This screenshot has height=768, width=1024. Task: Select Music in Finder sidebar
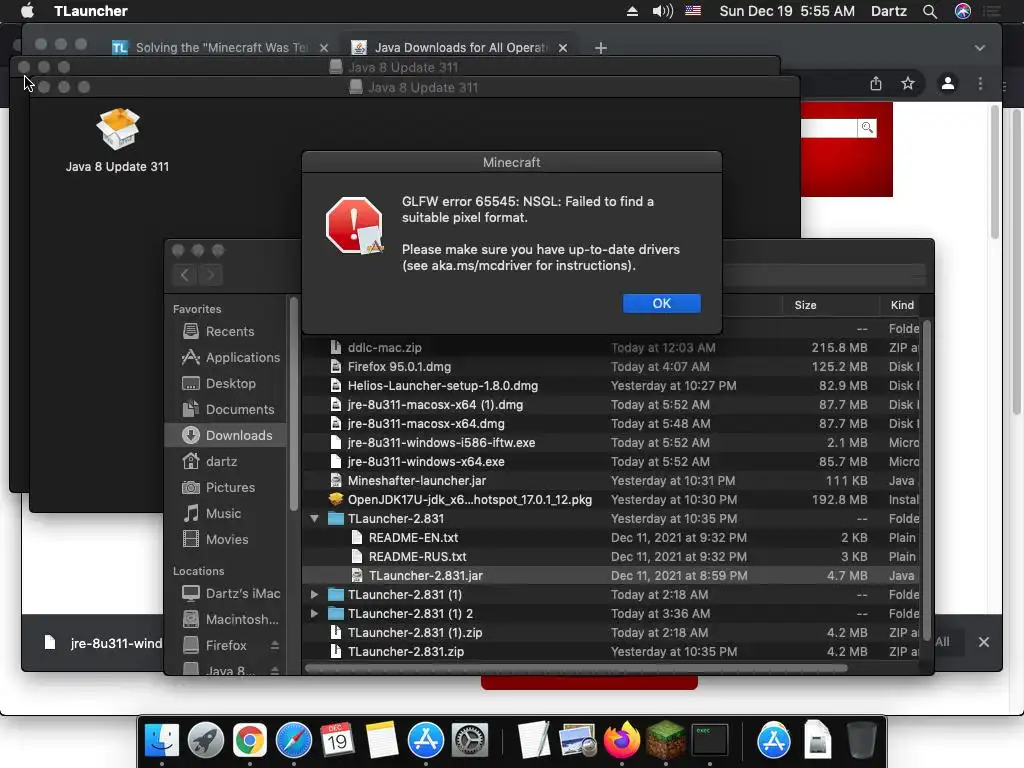pyautogui.click(x=225, y=513)
